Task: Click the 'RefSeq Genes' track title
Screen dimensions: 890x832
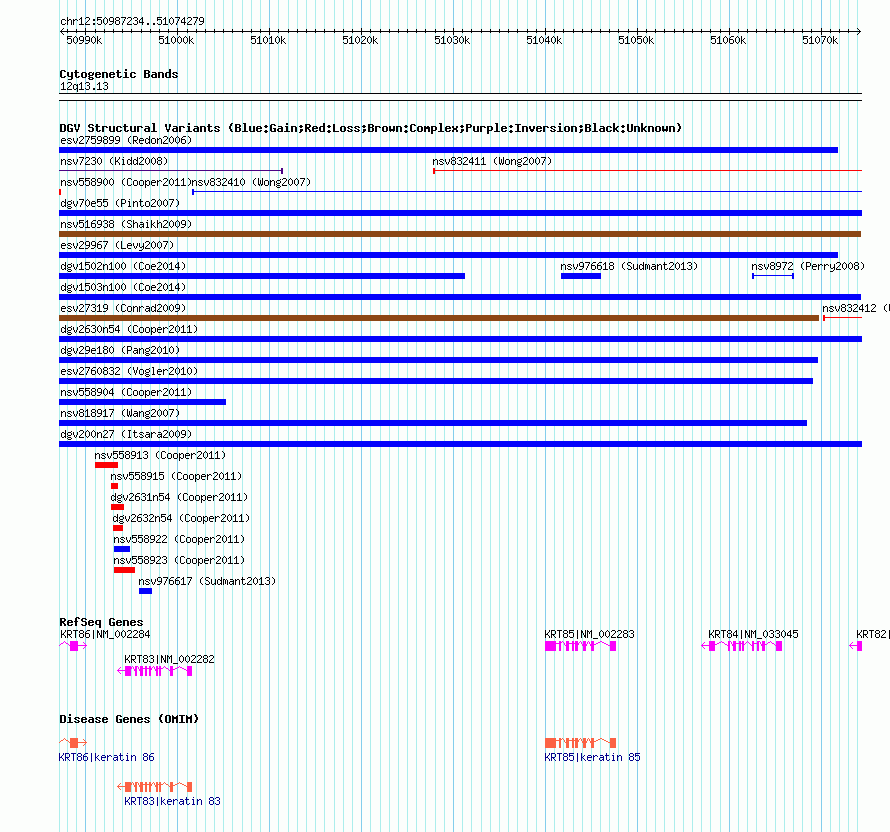Action: [102, 622]
